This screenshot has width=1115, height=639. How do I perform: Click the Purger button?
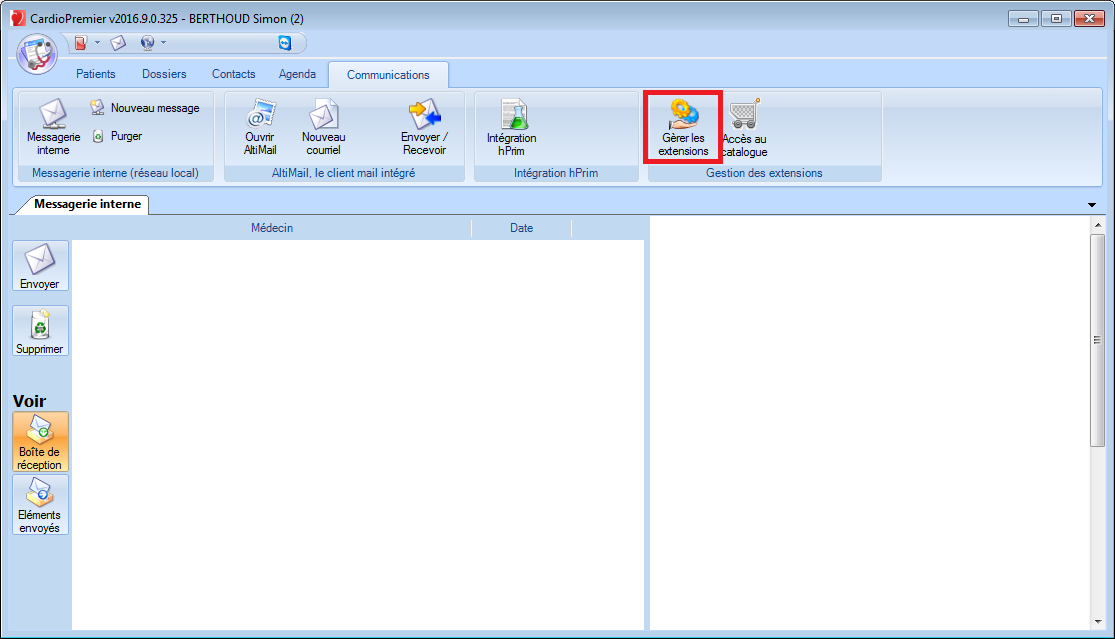117,136
